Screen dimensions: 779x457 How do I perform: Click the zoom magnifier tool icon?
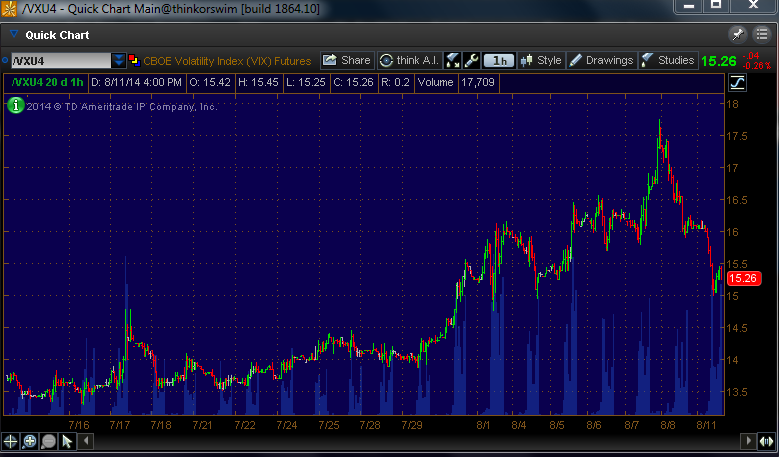(x=30, y=440)
